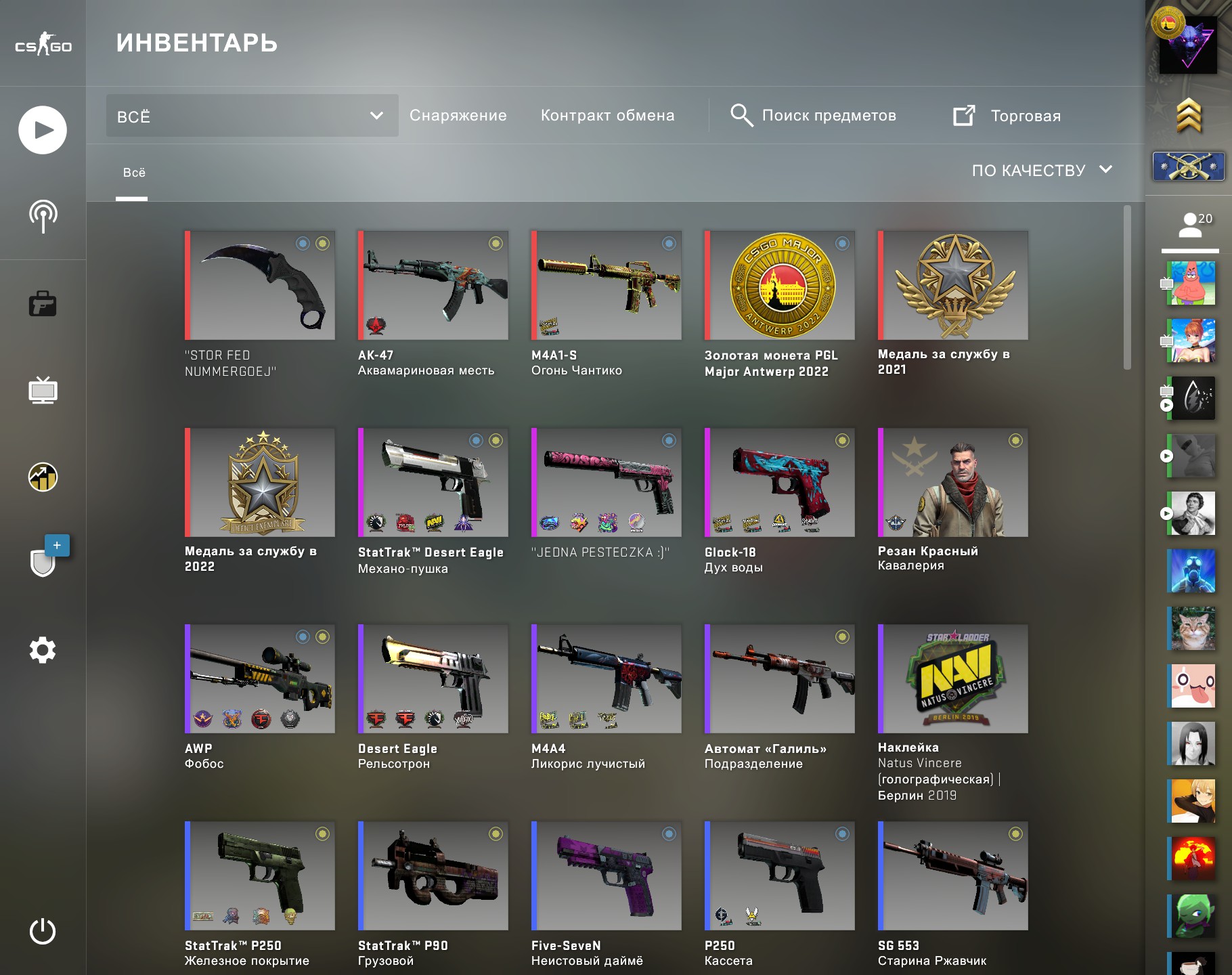
Task: Open the broadcast antenna news icon
Action: click(x=43, y=217)
